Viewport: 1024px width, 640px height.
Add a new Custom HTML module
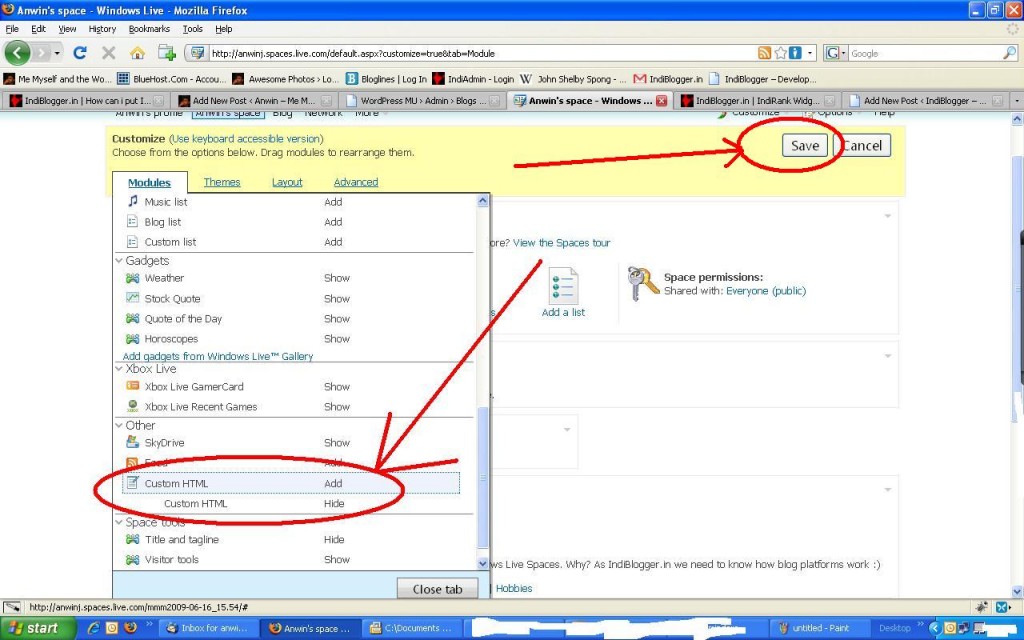[333, 483]
